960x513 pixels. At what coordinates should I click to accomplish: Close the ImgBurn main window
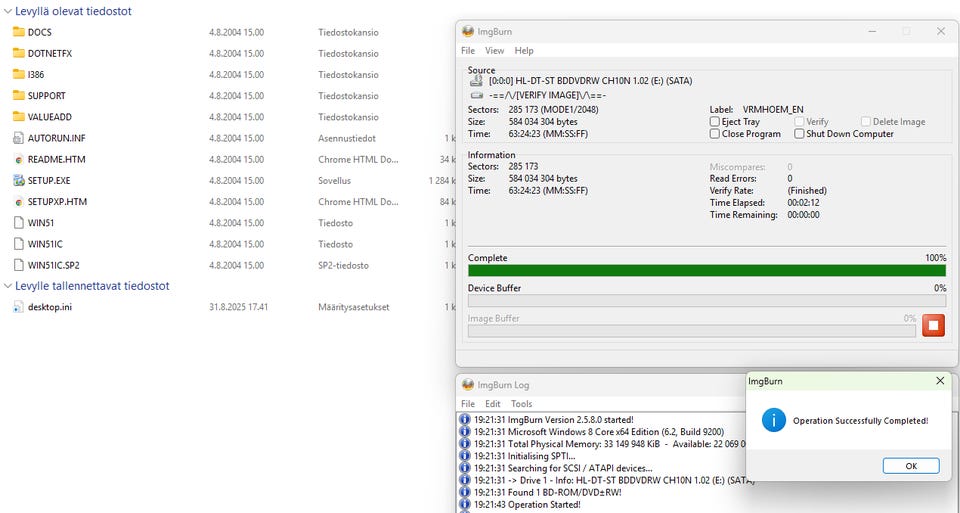[940, 31]
